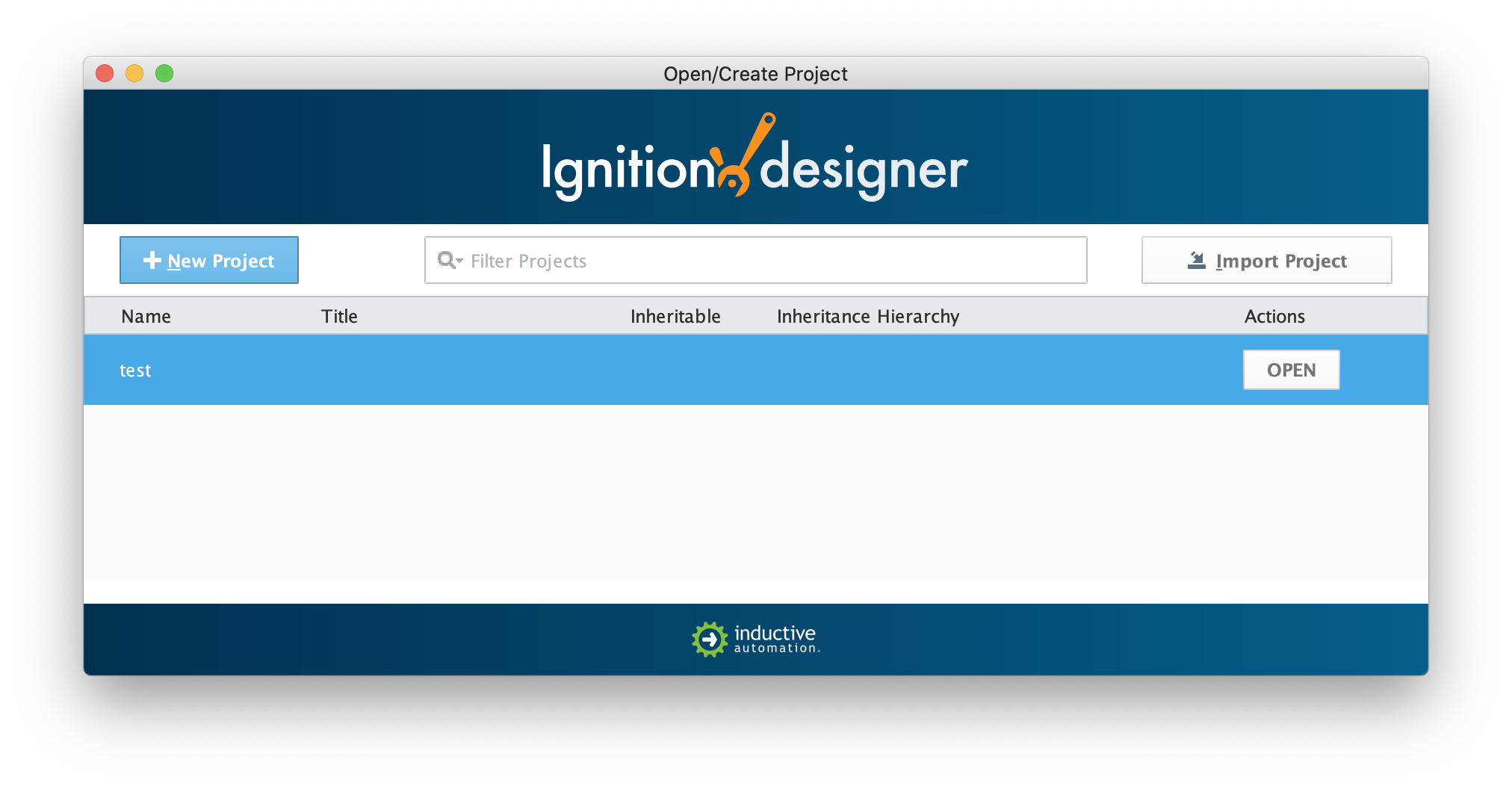The image size is (1512, 786).
Task: Click the inductive automation footer text
Action: 775,639
